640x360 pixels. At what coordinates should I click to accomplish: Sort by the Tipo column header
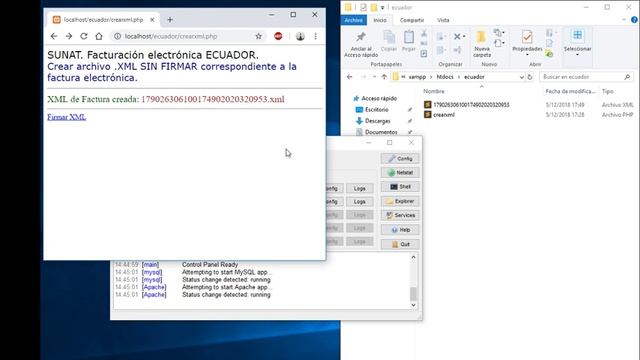click(x=607, y=91)
